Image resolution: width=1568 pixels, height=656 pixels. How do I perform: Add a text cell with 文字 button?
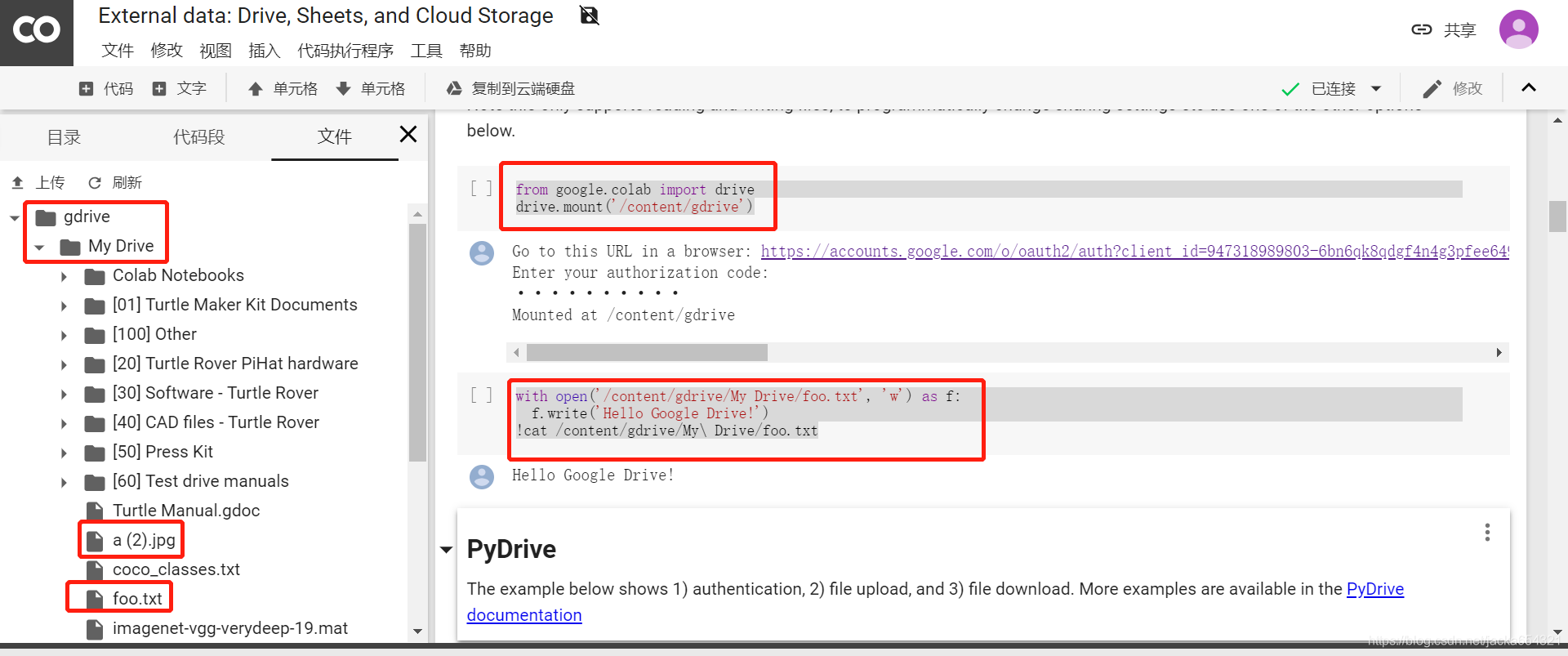[180, 88]
